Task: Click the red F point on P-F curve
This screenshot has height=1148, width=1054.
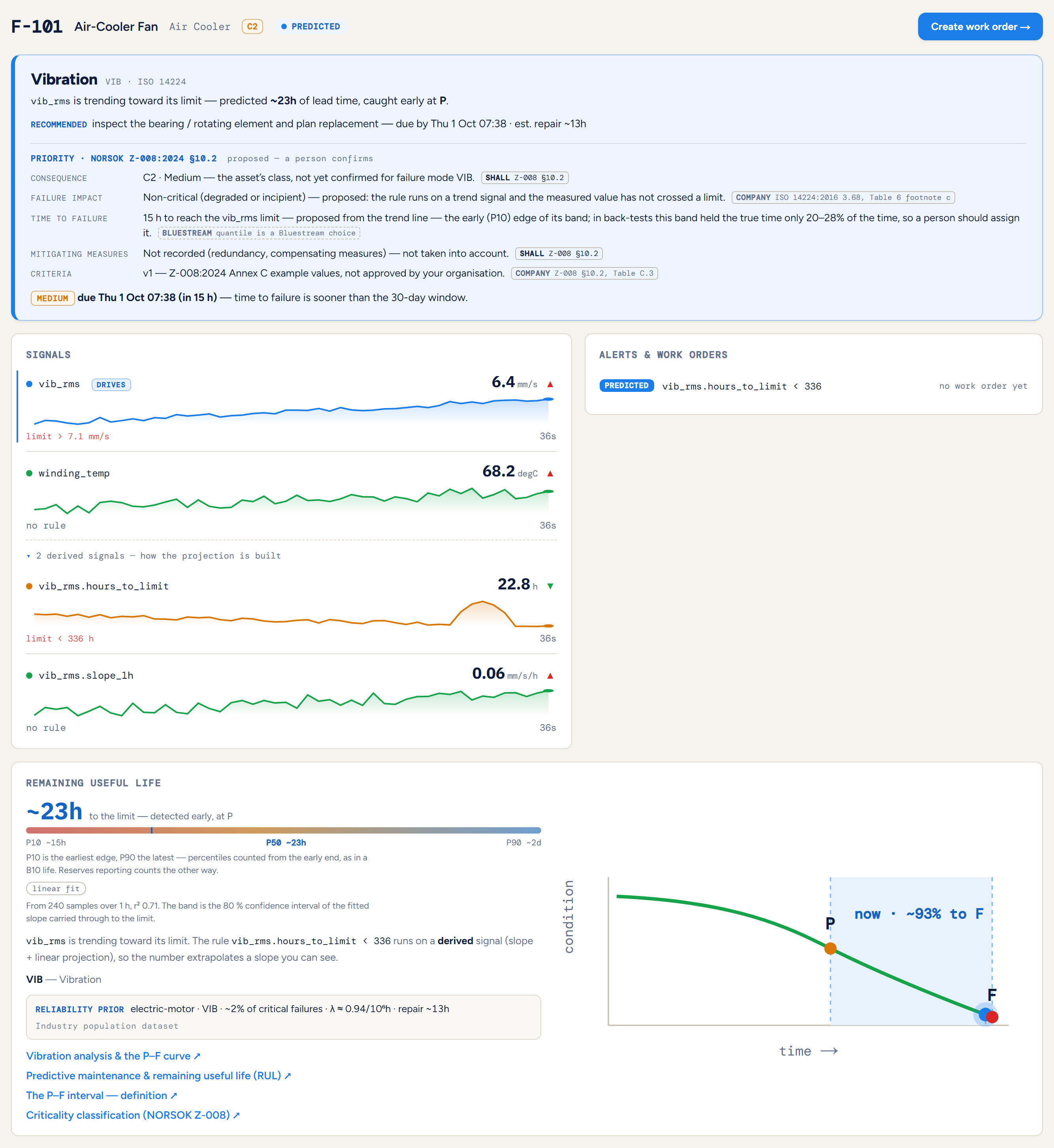Action: (x=992, y=1017)
